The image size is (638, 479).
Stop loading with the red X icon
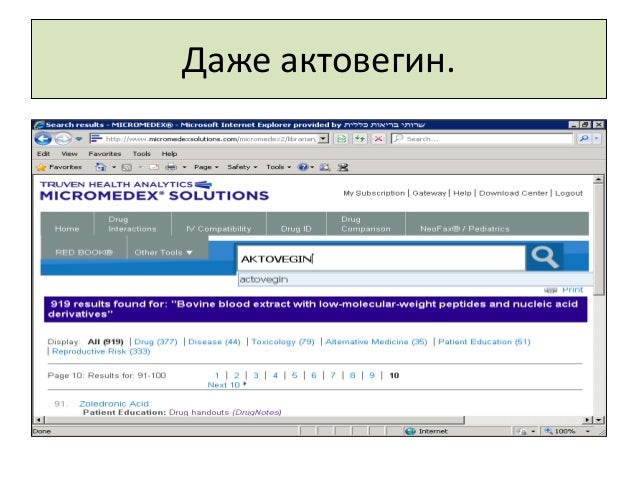378,139
